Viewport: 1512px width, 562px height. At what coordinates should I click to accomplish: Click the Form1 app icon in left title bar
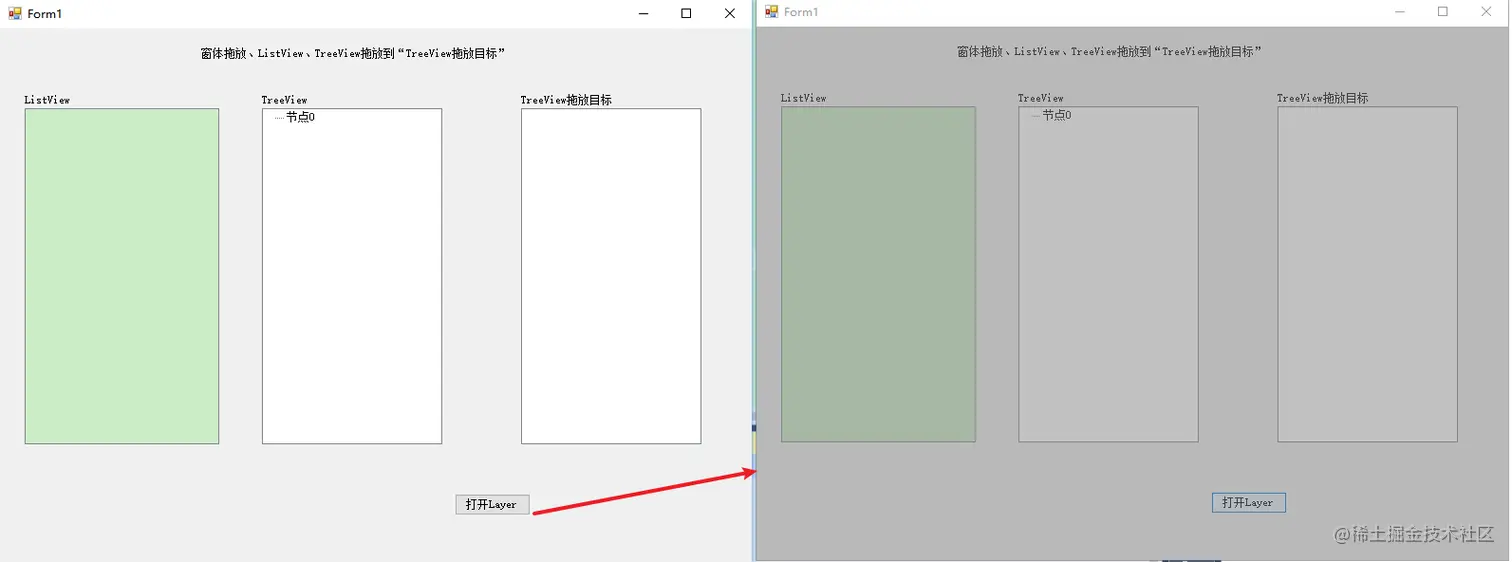[15, 13]
